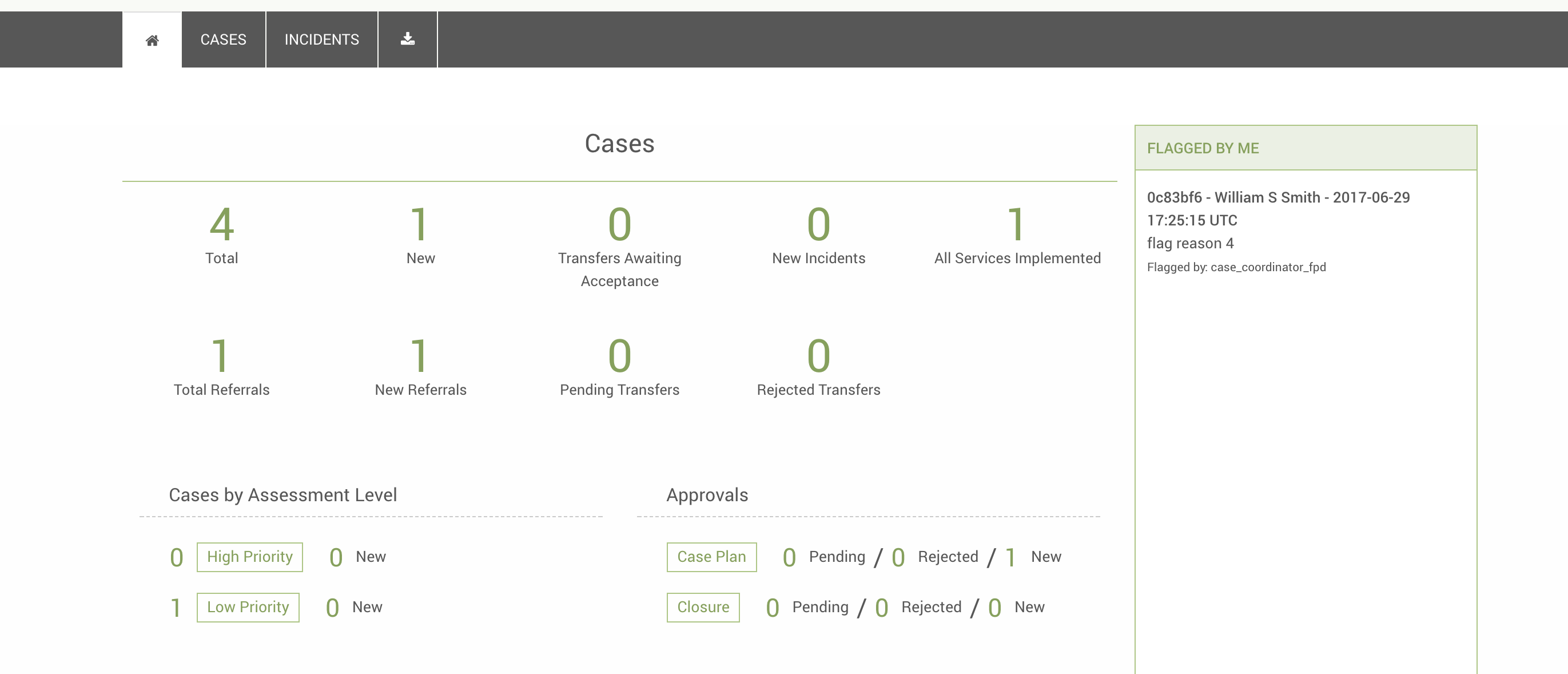Open the New Referrals number

(x=419, y=355)
